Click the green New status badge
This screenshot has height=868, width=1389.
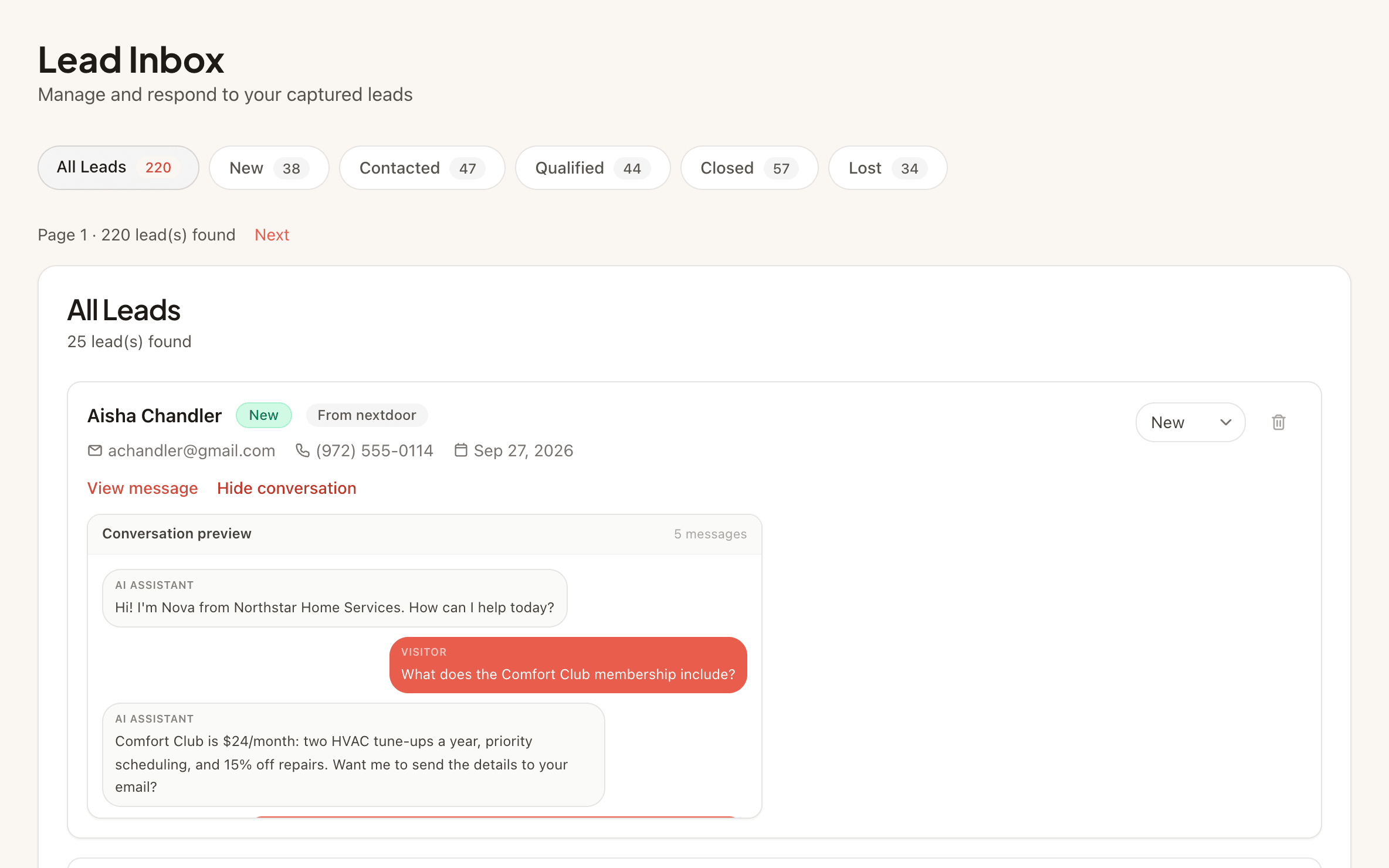264,415
